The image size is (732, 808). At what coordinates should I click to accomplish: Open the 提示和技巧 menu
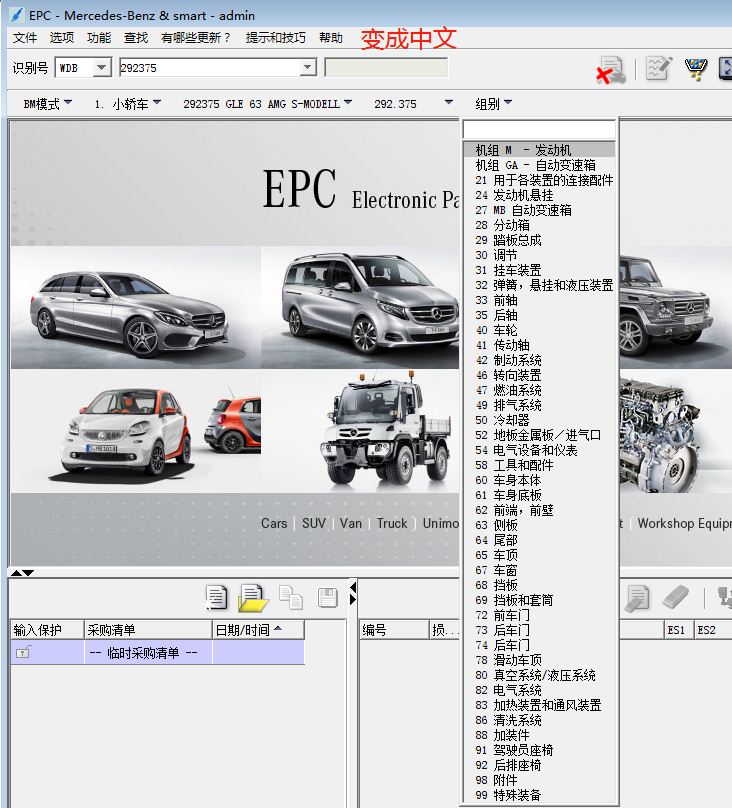276,38
